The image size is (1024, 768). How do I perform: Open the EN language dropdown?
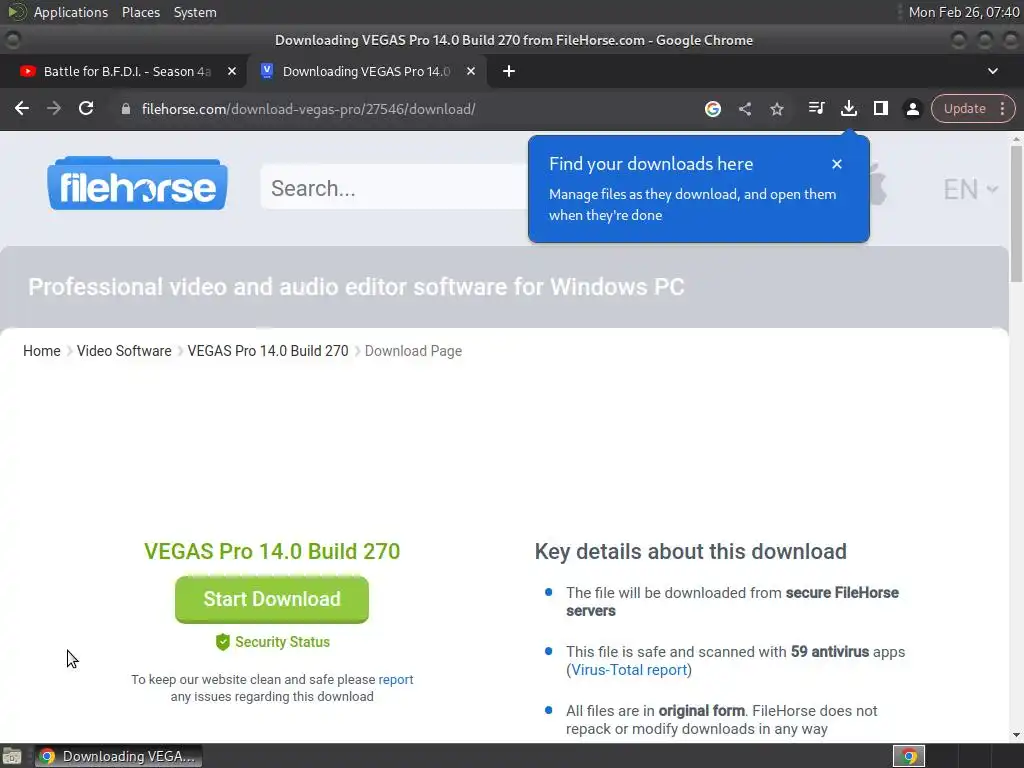[970, 189]
